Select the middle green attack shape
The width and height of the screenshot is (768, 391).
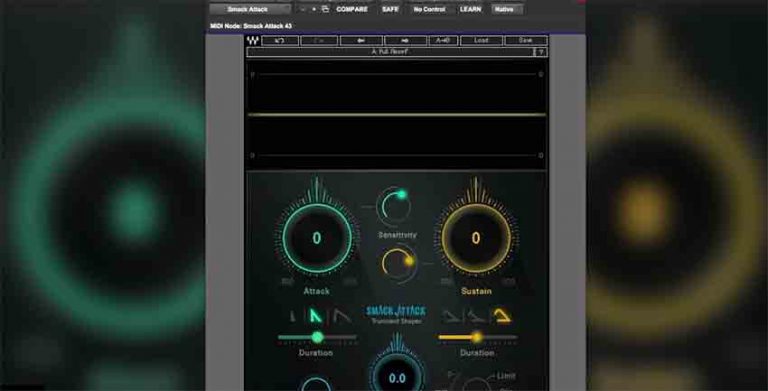pyautogui.click(x=315, y=316)
